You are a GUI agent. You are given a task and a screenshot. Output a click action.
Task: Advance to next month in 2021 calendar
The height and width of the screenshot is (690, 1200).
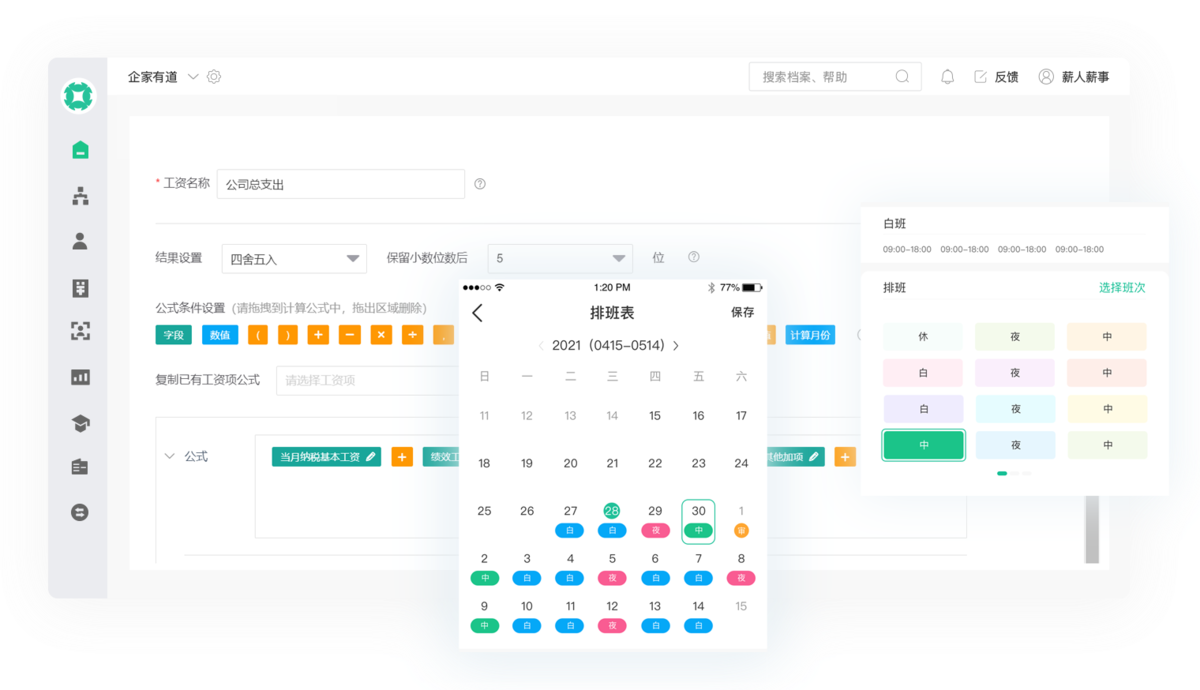[x=678, y=343]
